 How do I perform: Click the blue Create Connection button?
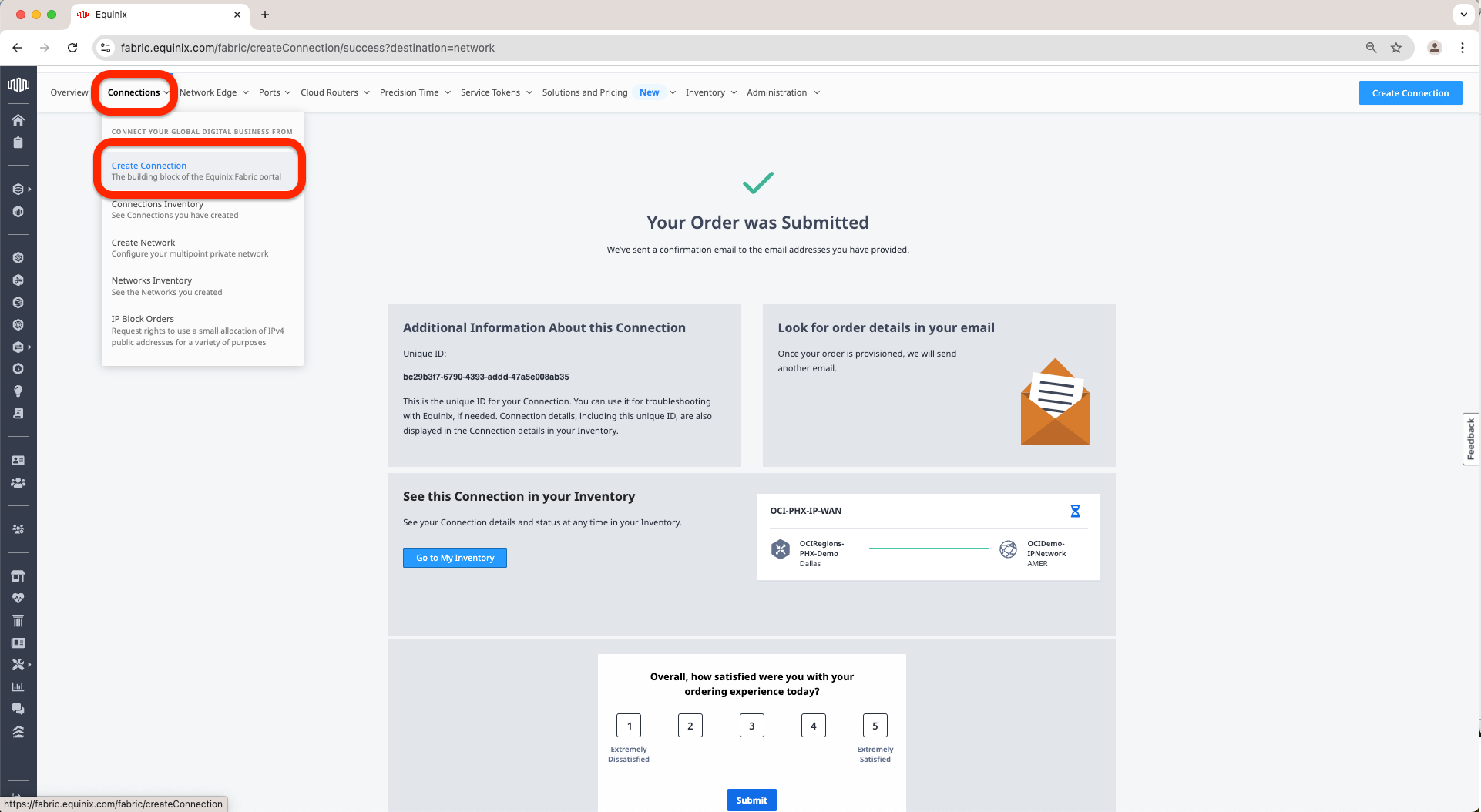(x=1410, y=93)
